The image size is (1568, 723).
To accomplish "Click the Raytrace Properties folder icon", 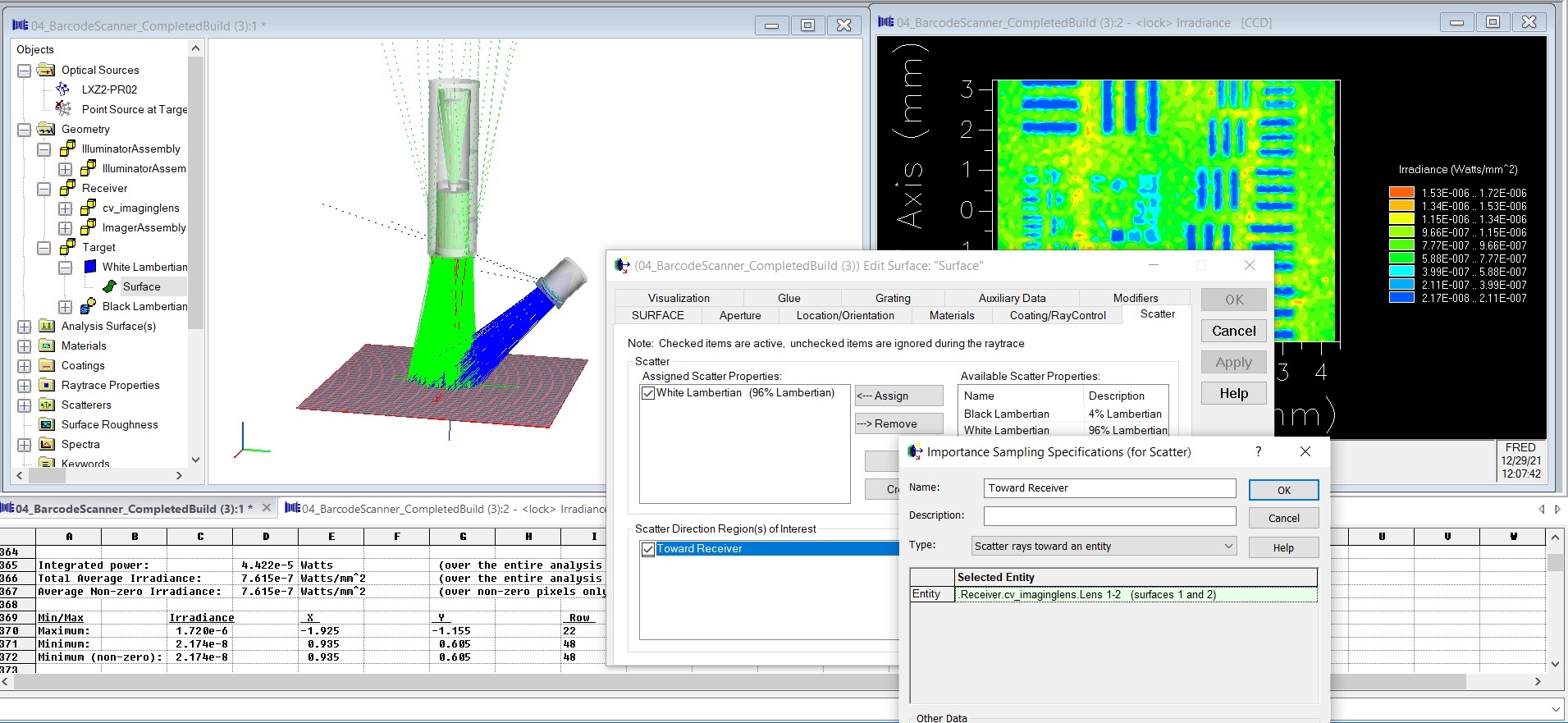I will point(47,385).
